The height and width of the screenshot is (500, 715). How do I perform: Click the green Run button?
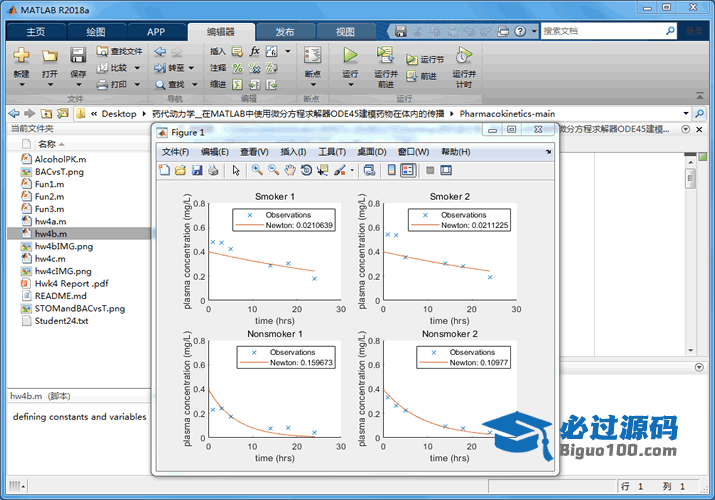coord(350,55)
